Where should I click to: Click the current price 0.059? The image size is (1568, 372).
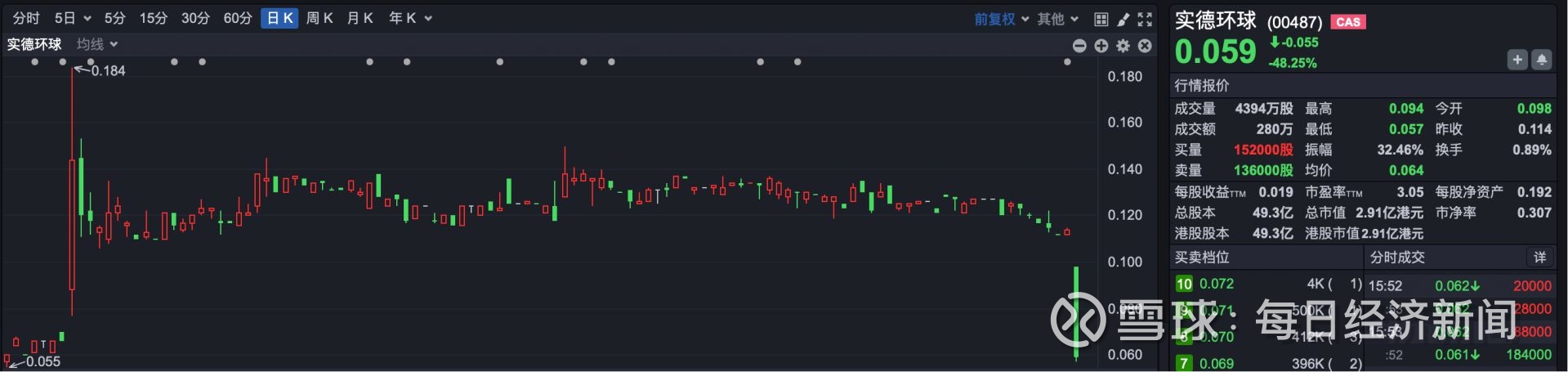1215,52
